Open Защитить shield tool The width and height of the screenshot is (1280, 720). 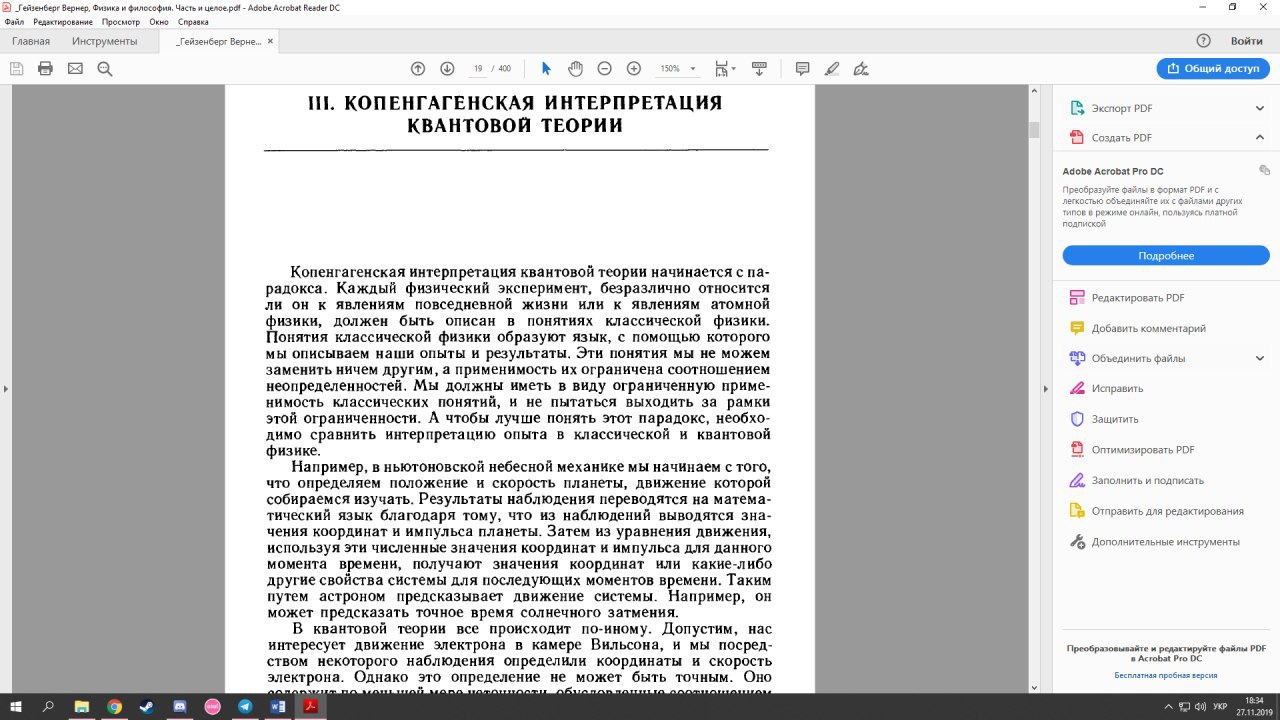[x=1115, y=419]
